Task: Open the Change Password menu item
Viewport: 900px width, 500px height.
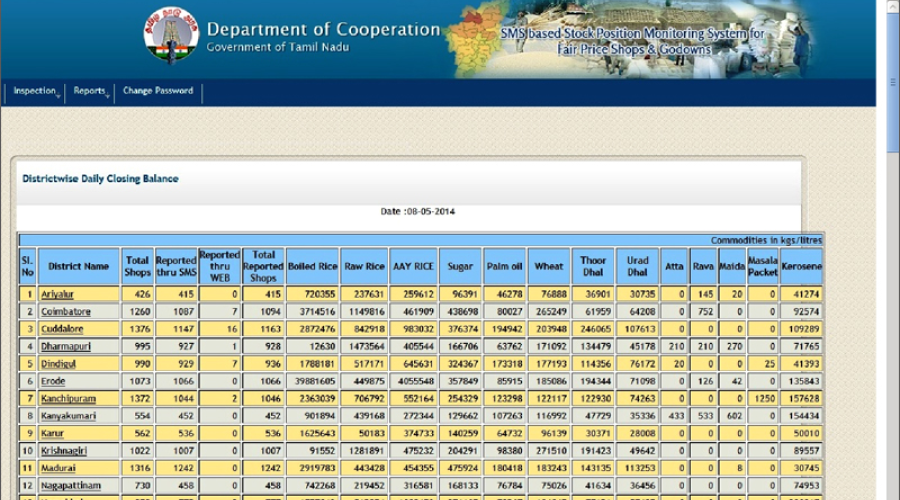Action: coord(158,91)
